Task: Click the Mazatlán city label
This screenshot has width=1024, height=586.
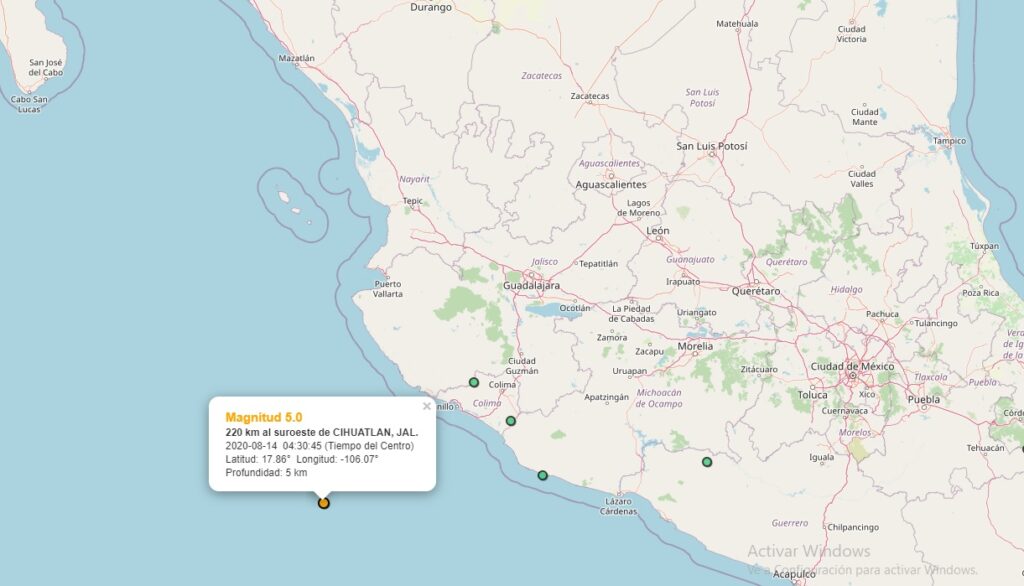Action: point(296,59)
